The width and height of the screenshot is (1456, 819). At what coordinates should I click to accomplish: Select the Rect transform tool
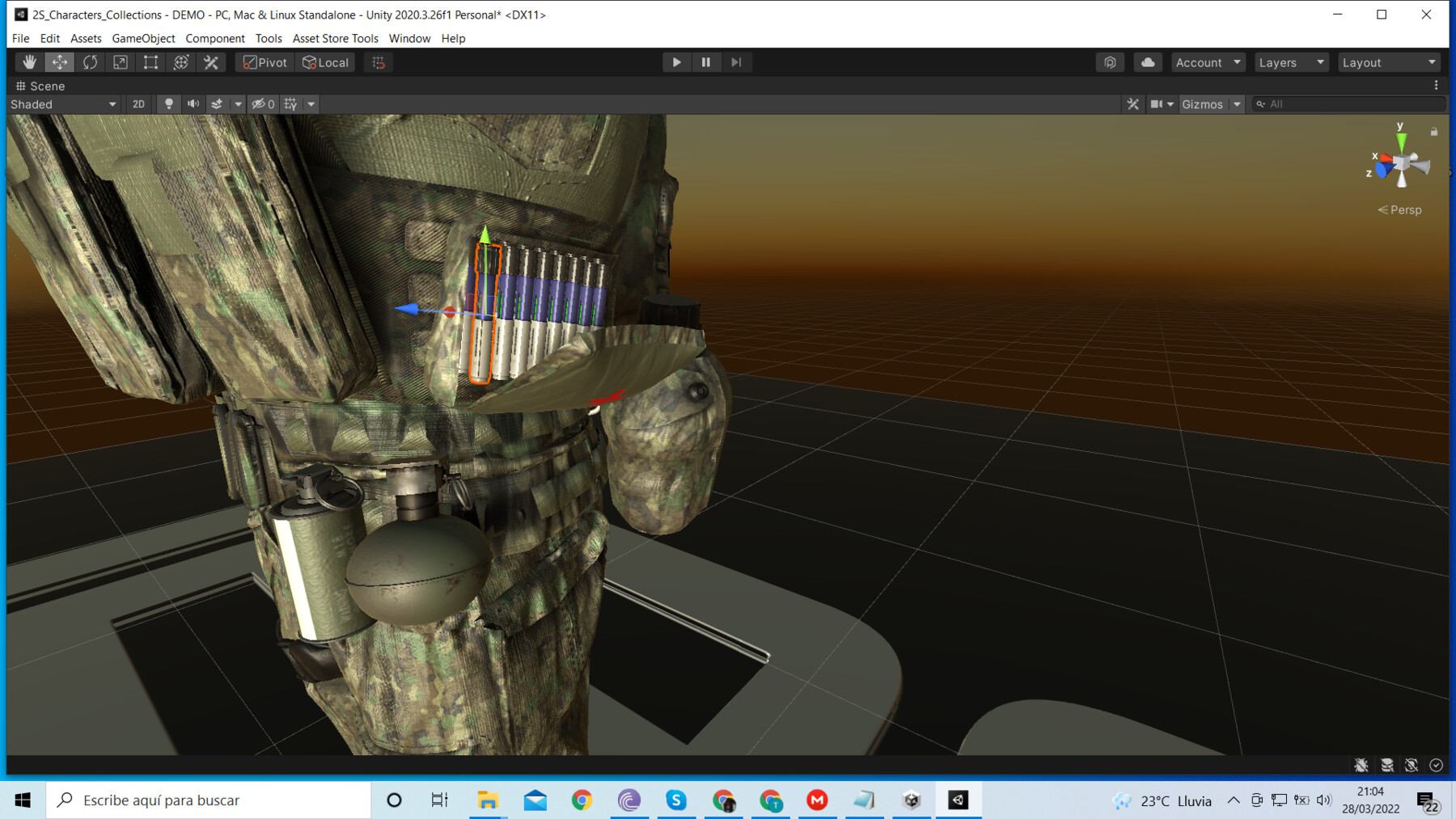(x=150, y=62)
